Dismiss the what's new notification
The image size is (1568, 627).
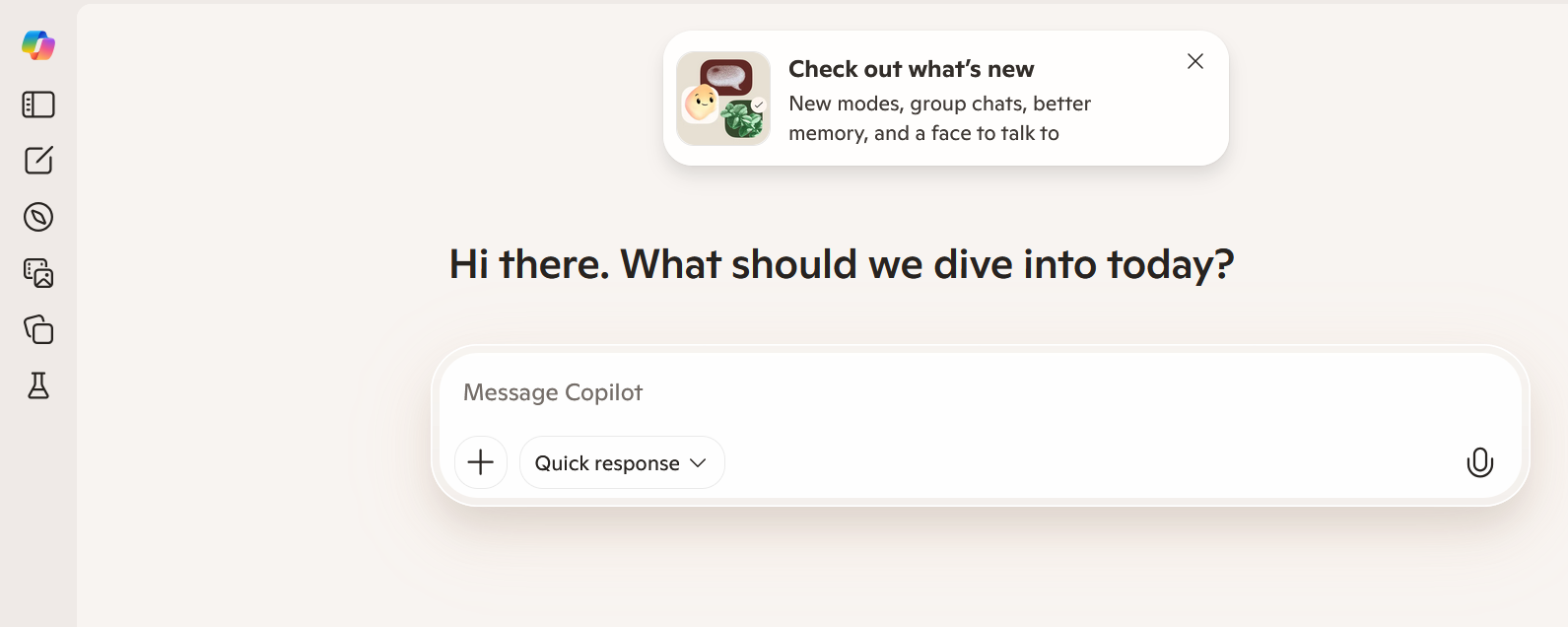click(x=1194, y=60)
